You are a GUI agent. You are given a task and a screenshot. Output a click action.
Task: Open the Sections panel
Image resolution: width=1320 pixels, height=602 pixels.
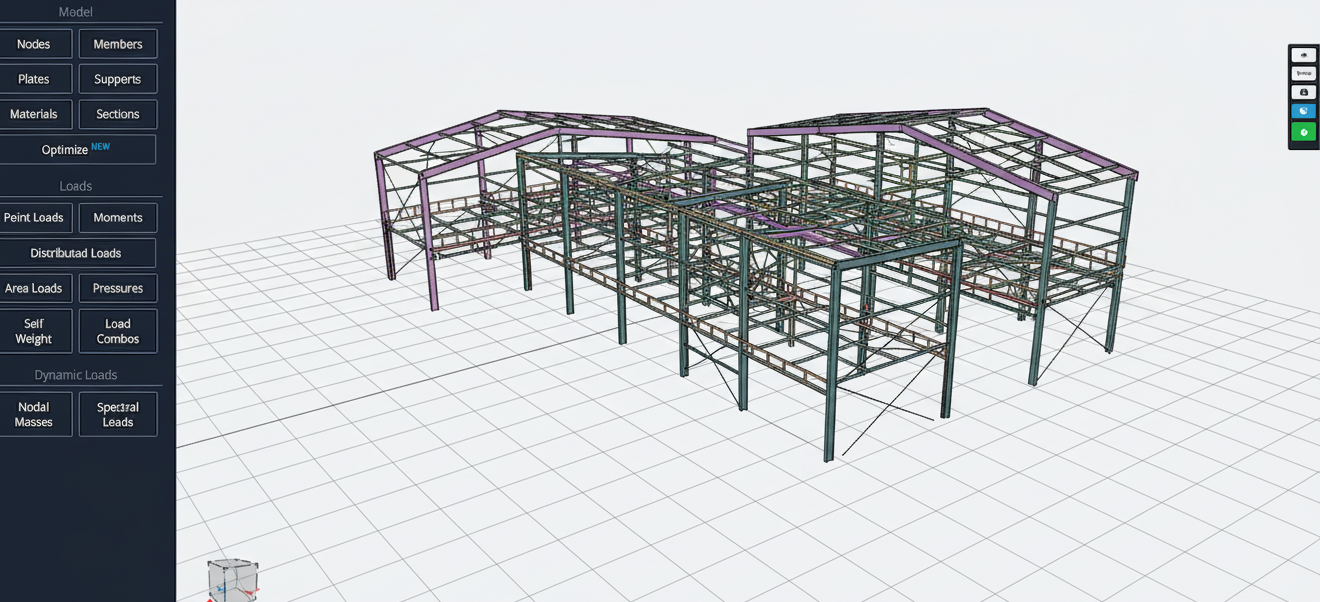click(118, 114)
